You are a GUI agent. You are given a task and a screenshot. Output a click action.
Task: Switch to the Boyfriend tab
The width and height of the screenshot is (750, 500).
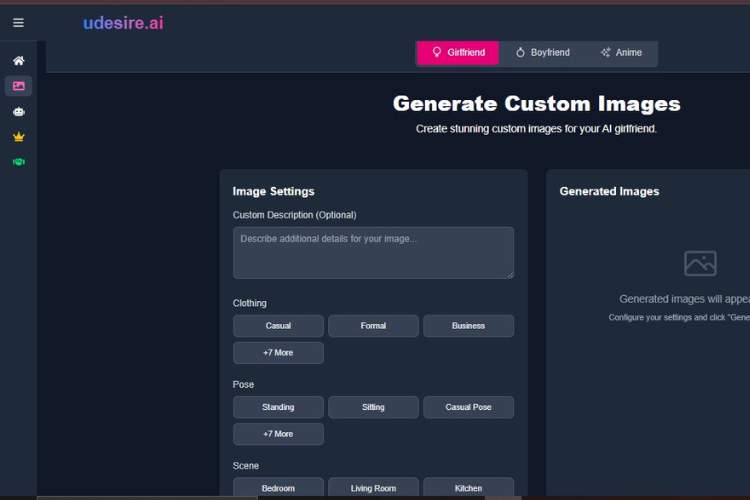pos(542,53)
